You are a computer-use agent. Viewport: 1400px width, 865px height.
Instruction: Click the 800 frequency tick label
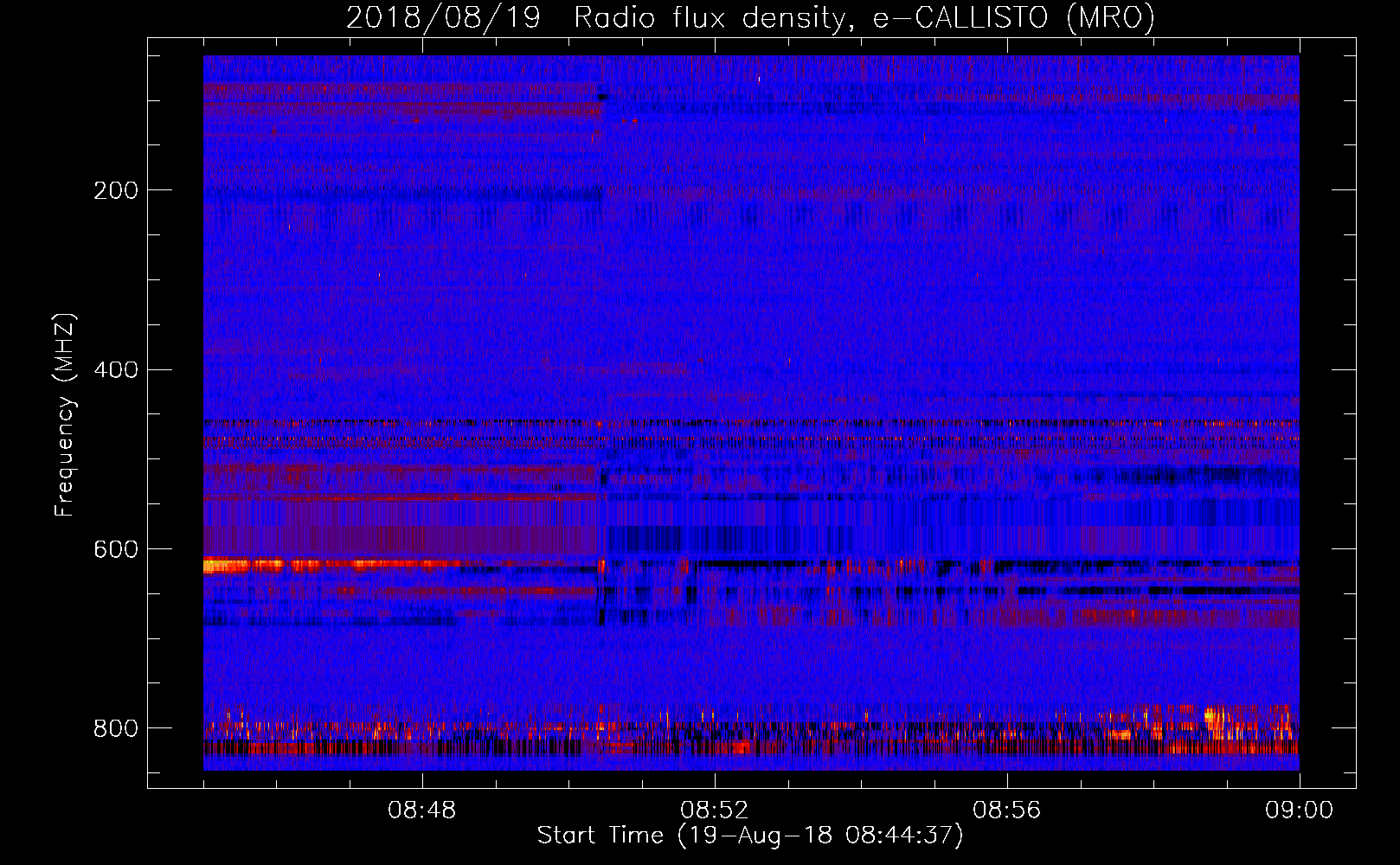coord(116,728)
